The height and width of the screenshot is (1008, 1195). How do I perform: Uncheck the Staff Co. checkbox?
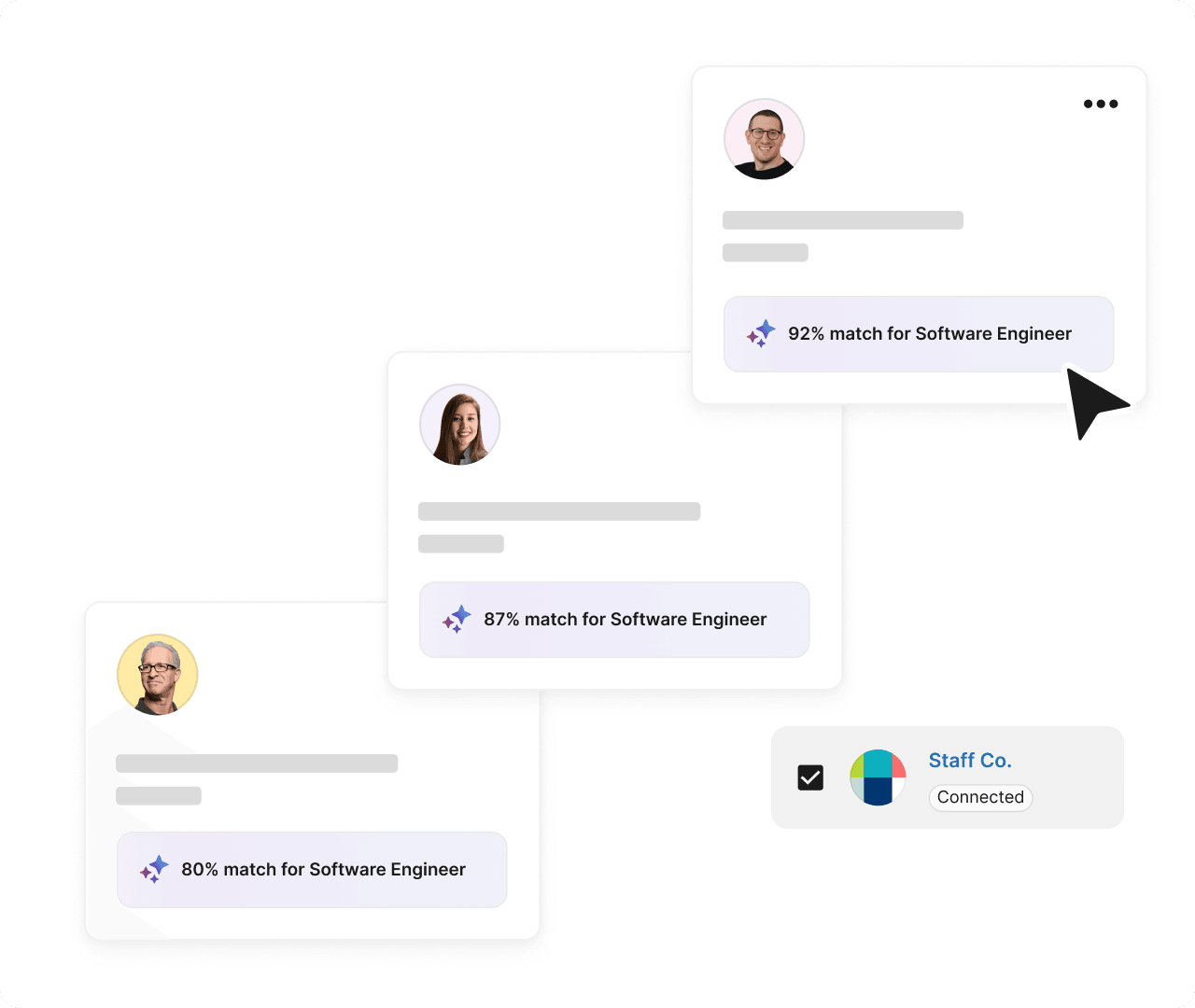pyautogui.click(x=810, y=777)
